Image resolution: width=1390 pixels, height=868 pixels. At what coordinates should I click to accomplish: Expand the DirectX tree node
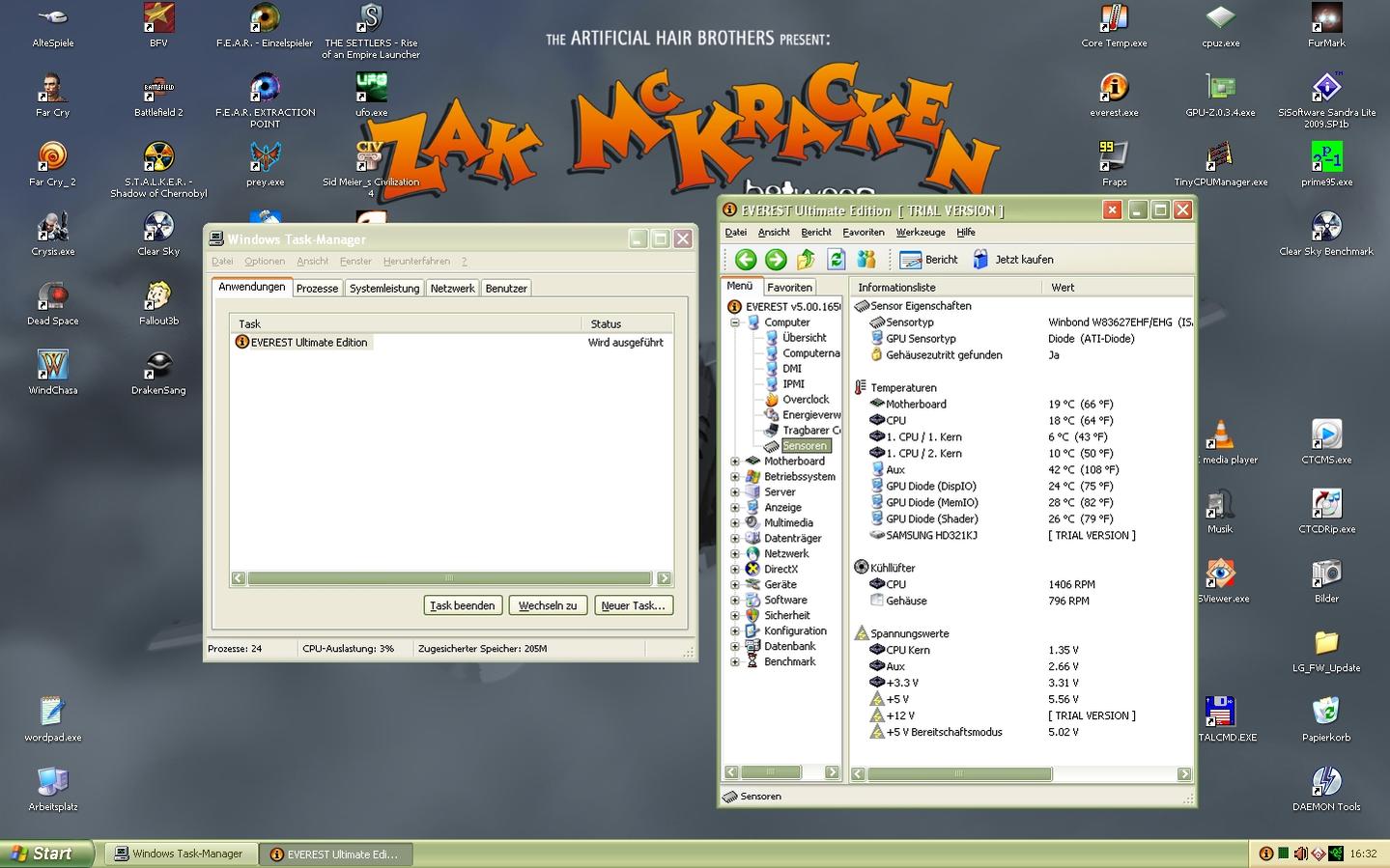[735, 570]
